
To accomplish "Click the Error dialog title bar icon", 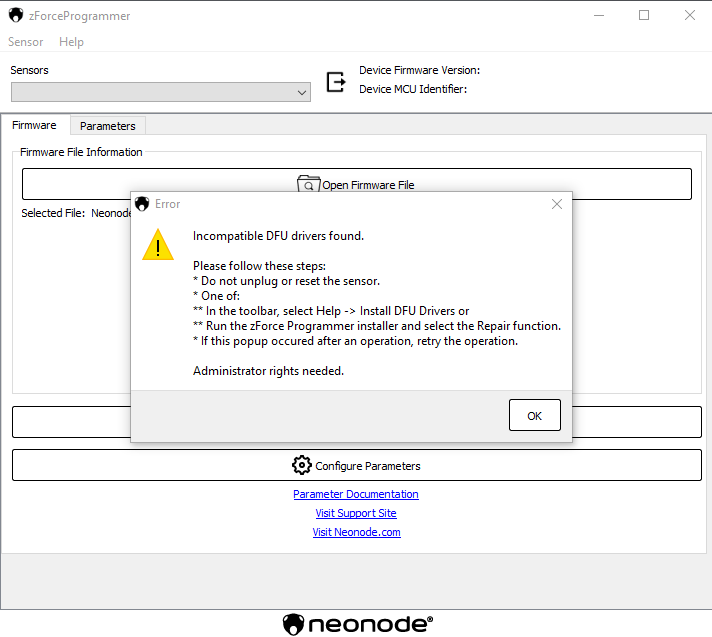I will [143, 204].
